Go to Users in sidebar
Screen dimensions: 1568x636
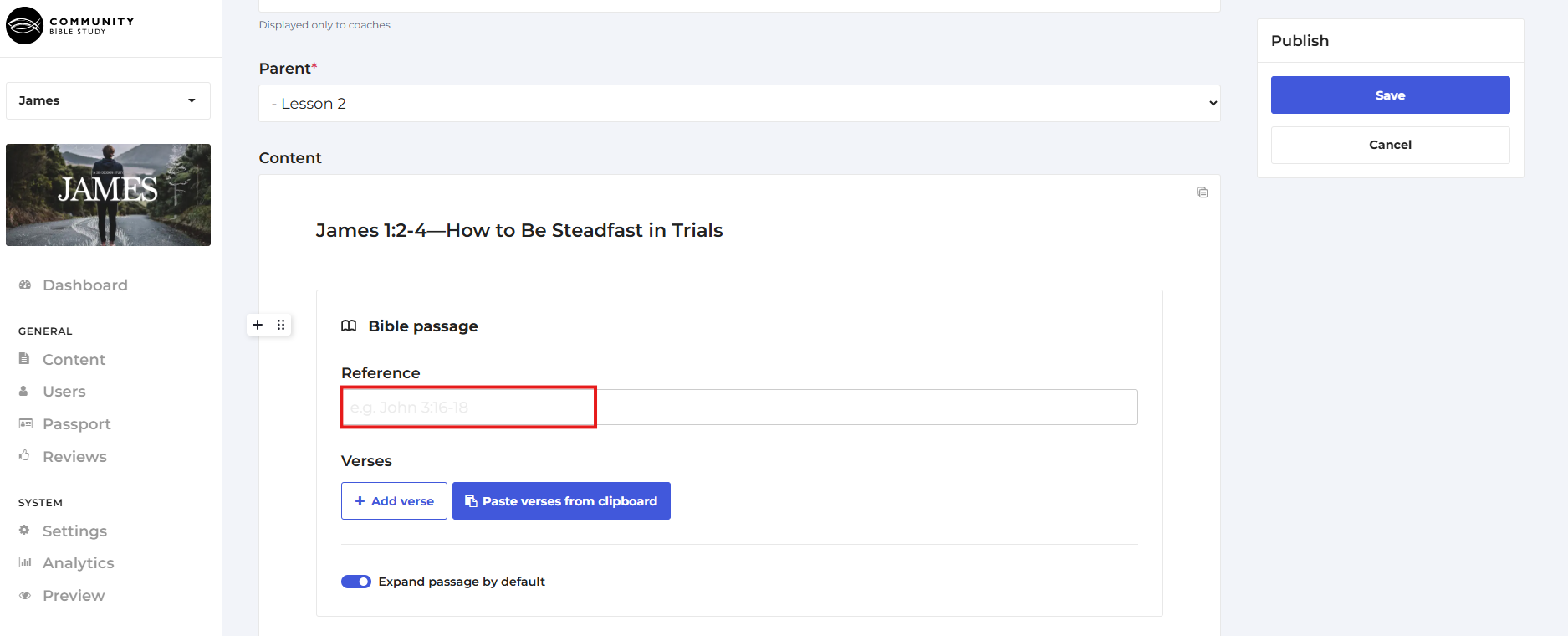64,392
